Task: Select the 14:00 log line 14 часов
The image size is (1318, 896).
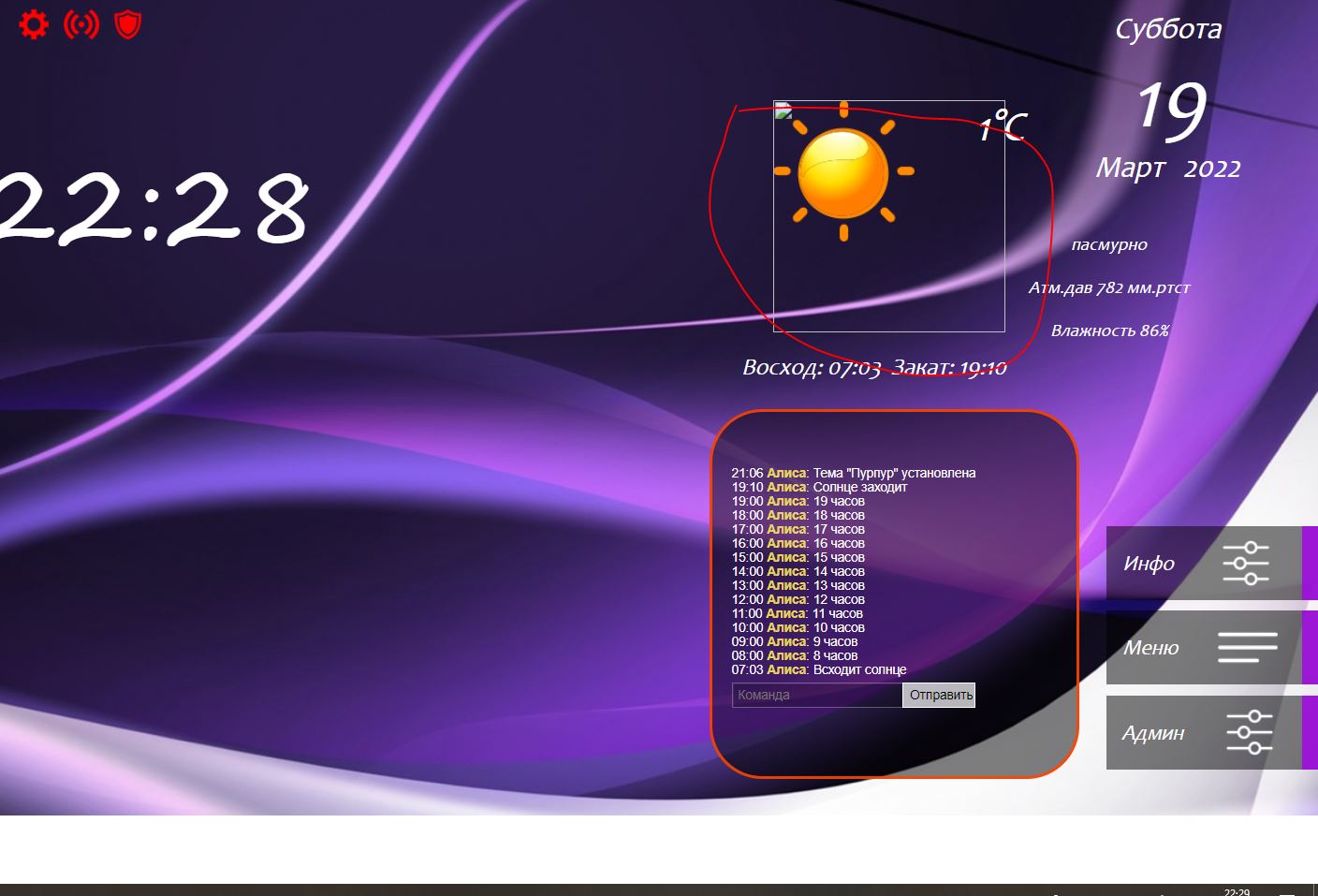Action: (x=798, y=571)
